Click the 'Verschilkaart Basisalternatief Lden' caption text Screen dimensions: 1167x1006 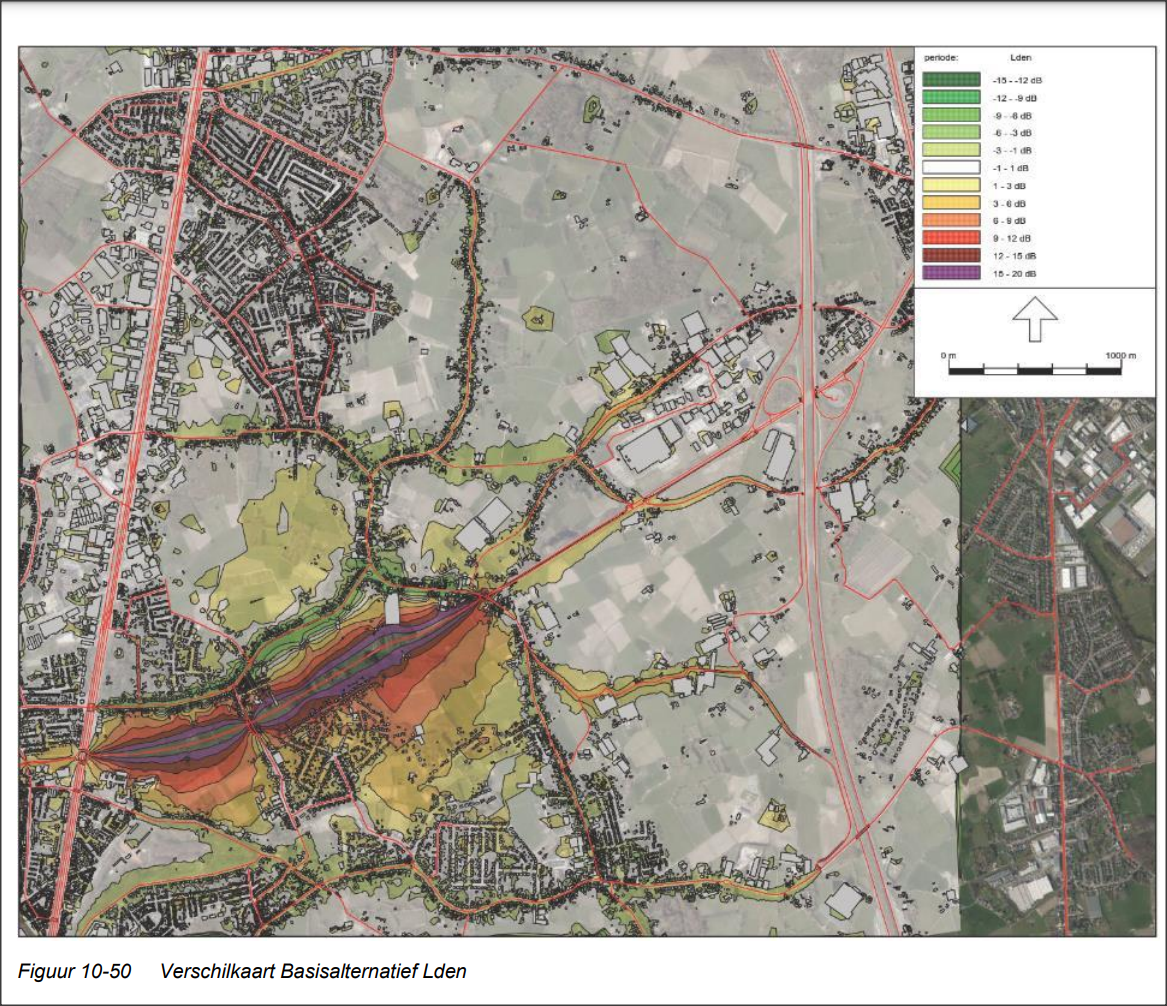click(x=312, y=971)
